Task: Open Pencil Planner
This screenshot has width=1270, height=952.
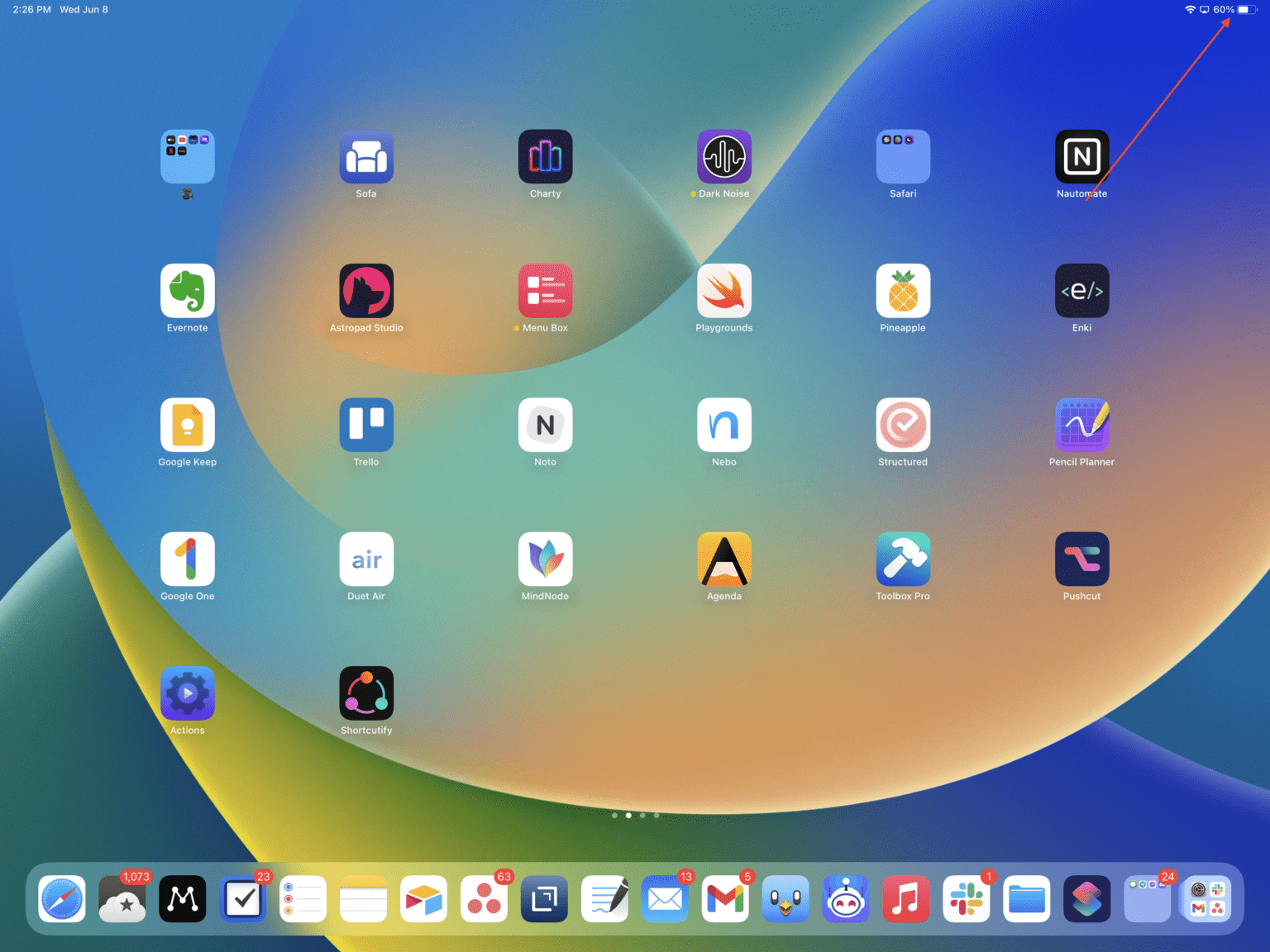Action: pos(1081,425)
